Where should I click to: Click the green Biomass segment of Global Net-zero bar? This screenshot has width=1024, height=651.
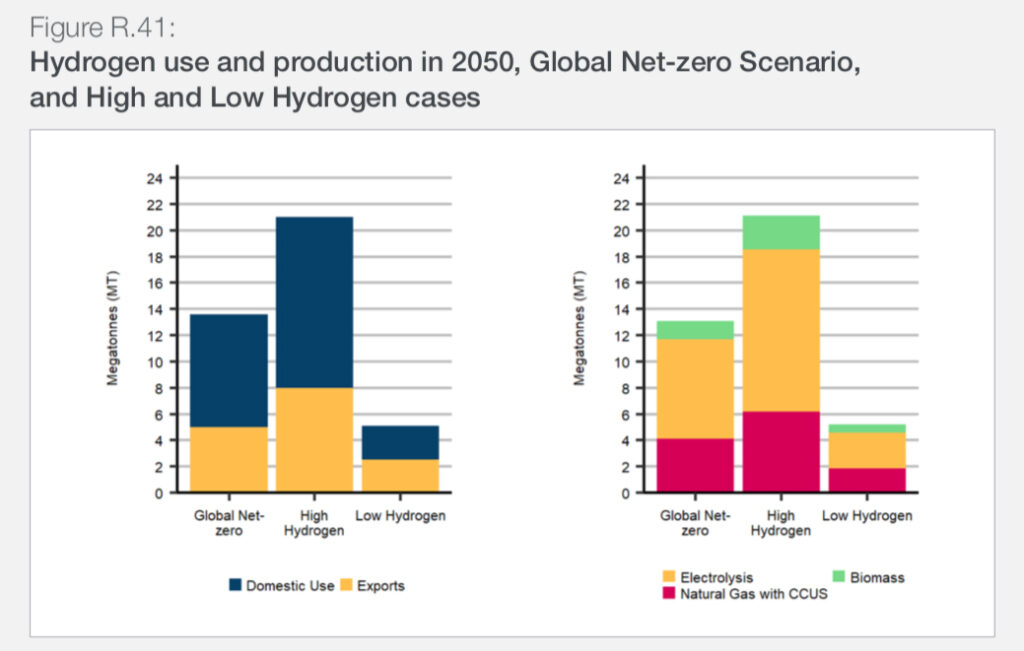[693, 328]
